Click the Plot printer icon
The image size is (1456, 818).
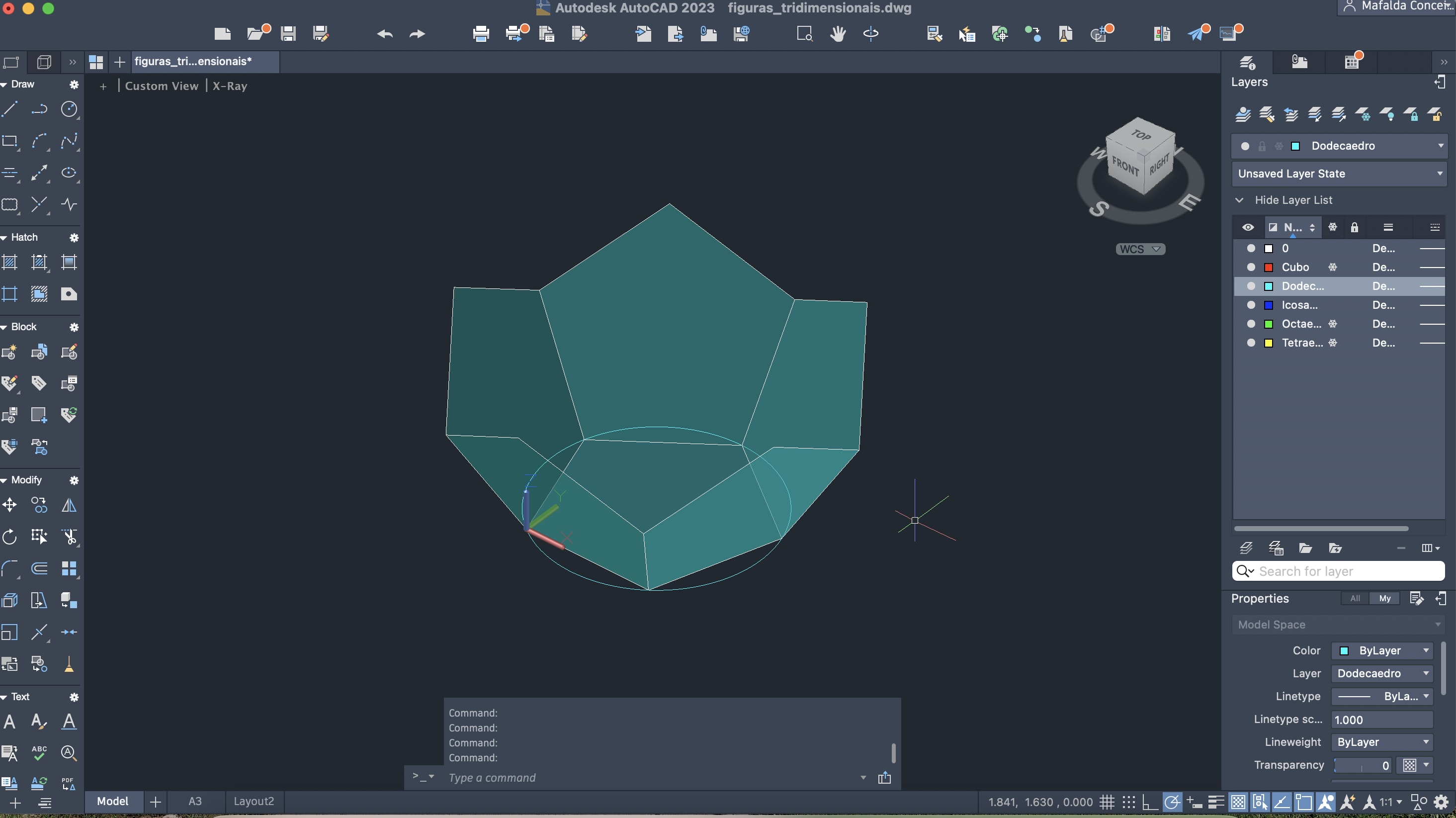(x=481, y=34)
